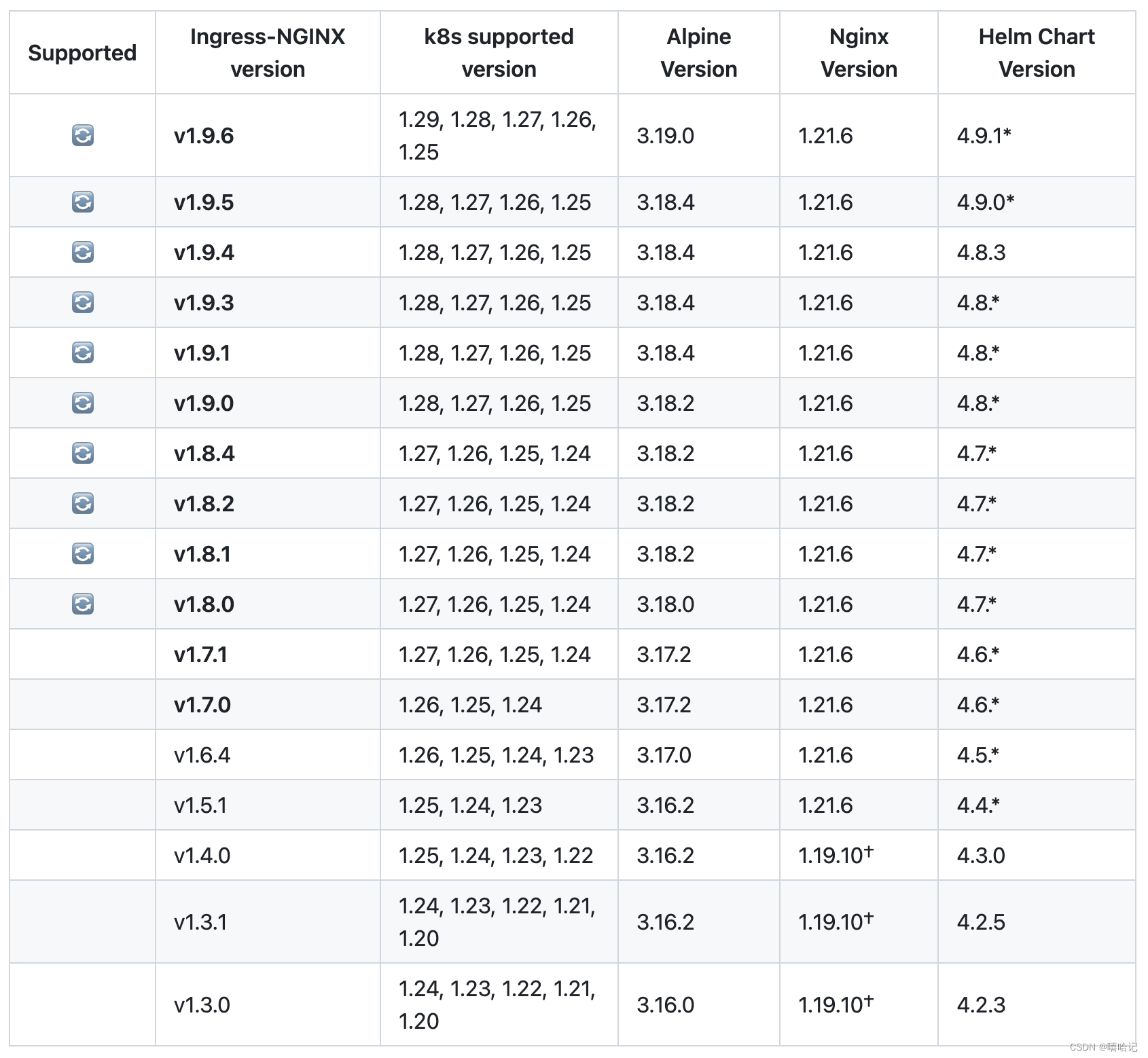Screen dimensions: 1148x1058
Task: Click the supported icon in the v1.9.1 row
Action: [83, 352]
